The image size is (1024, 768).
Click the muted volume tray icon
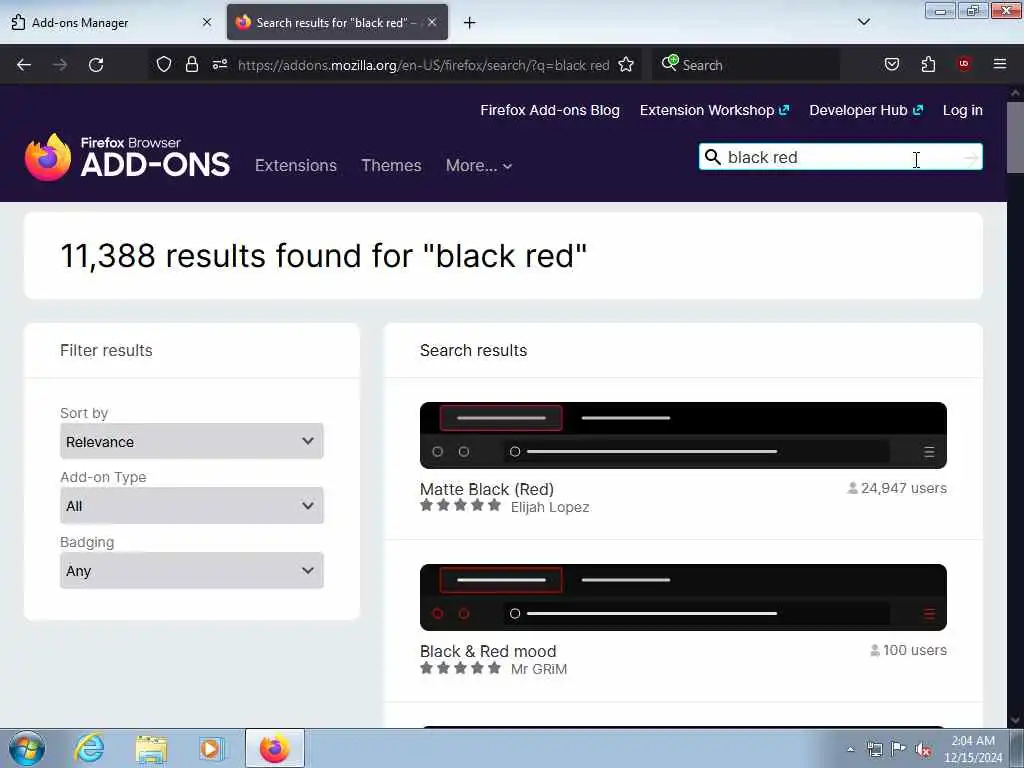click(x=923, y=749)
